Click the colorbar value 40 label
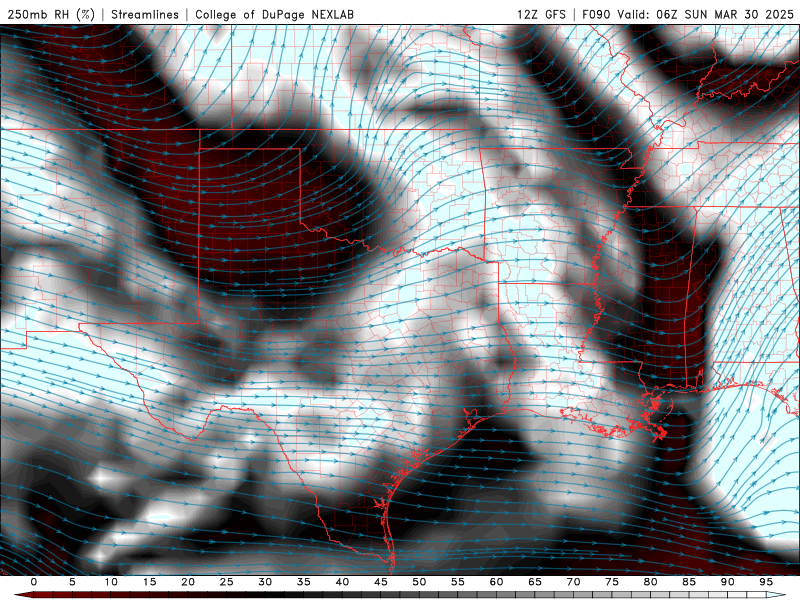Screen dimensions: 800x600 point(342,582)
